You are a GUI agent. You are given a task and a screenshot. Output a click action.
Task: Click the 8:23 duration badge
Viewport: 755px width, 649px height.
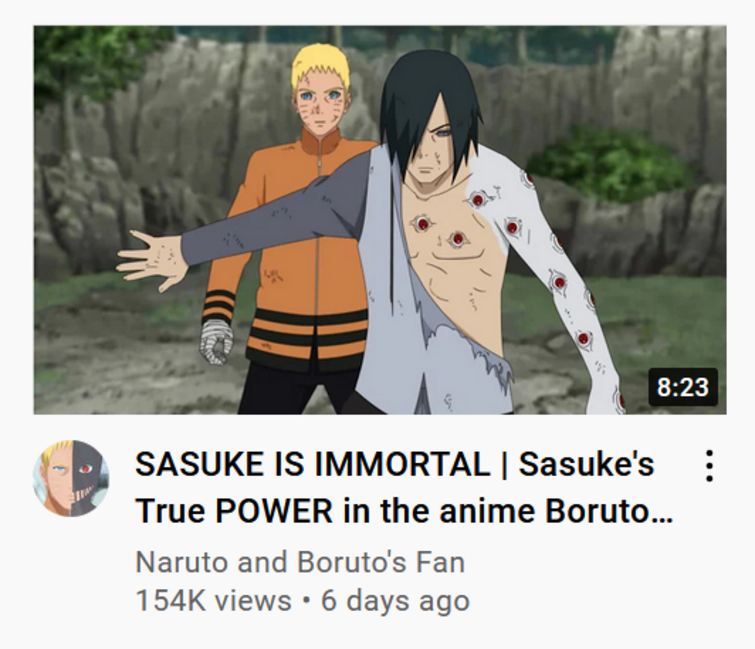click(x=683, y=387)
